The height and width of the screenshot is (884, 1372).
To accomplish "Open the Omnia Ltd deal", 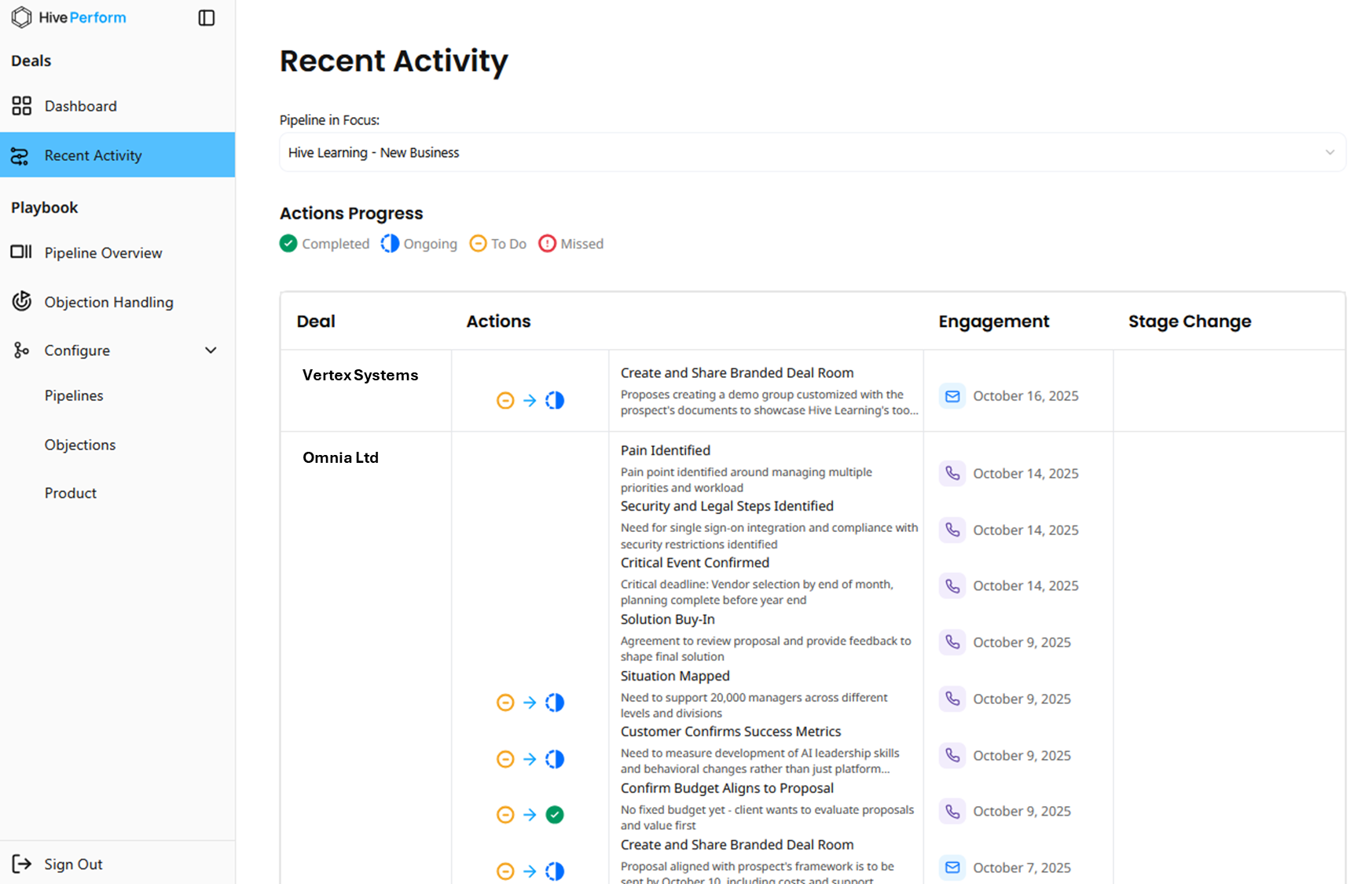I will [340, 457].
